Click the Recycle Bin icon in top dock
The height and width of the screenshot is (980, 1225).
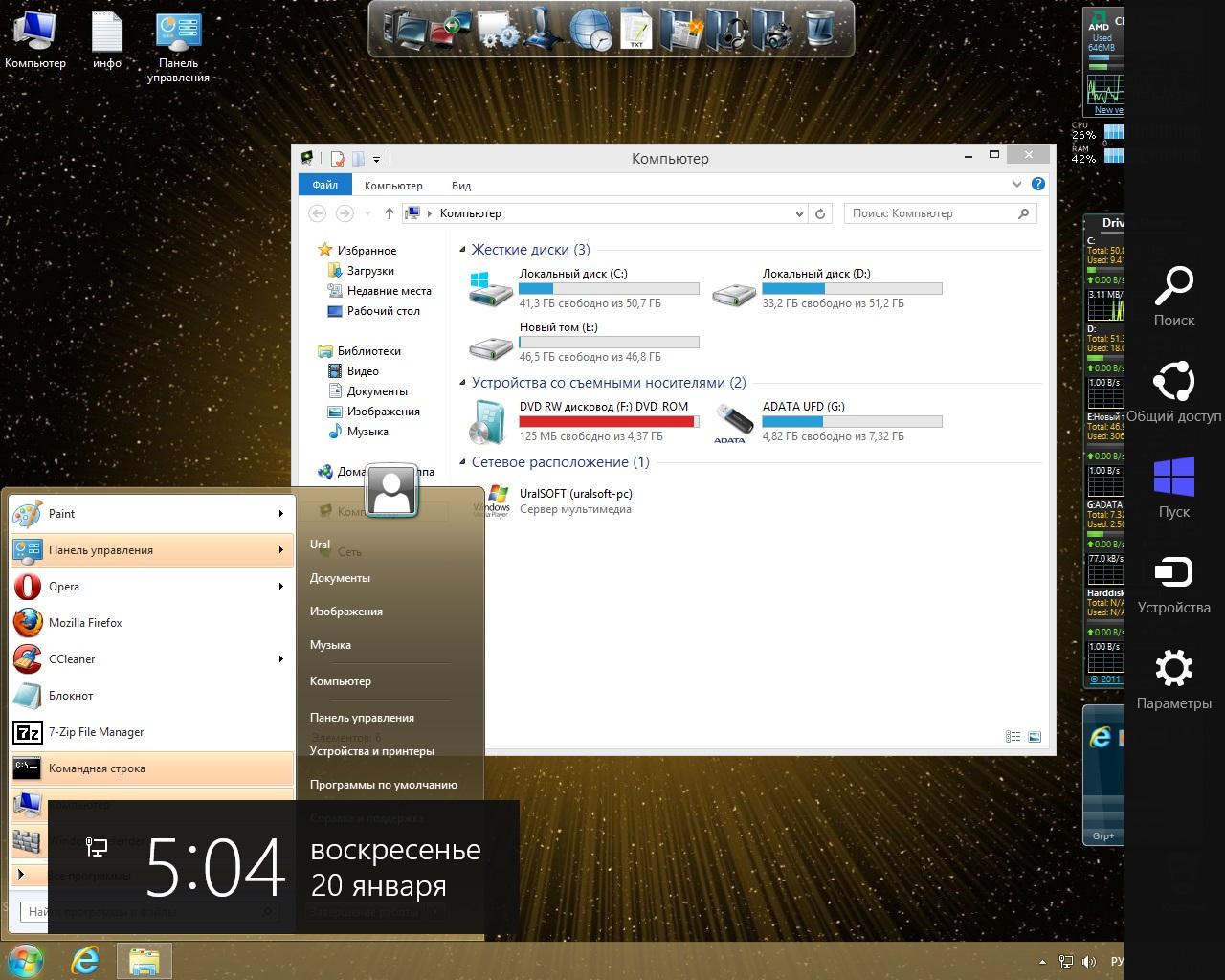click(x=819, y=30)
